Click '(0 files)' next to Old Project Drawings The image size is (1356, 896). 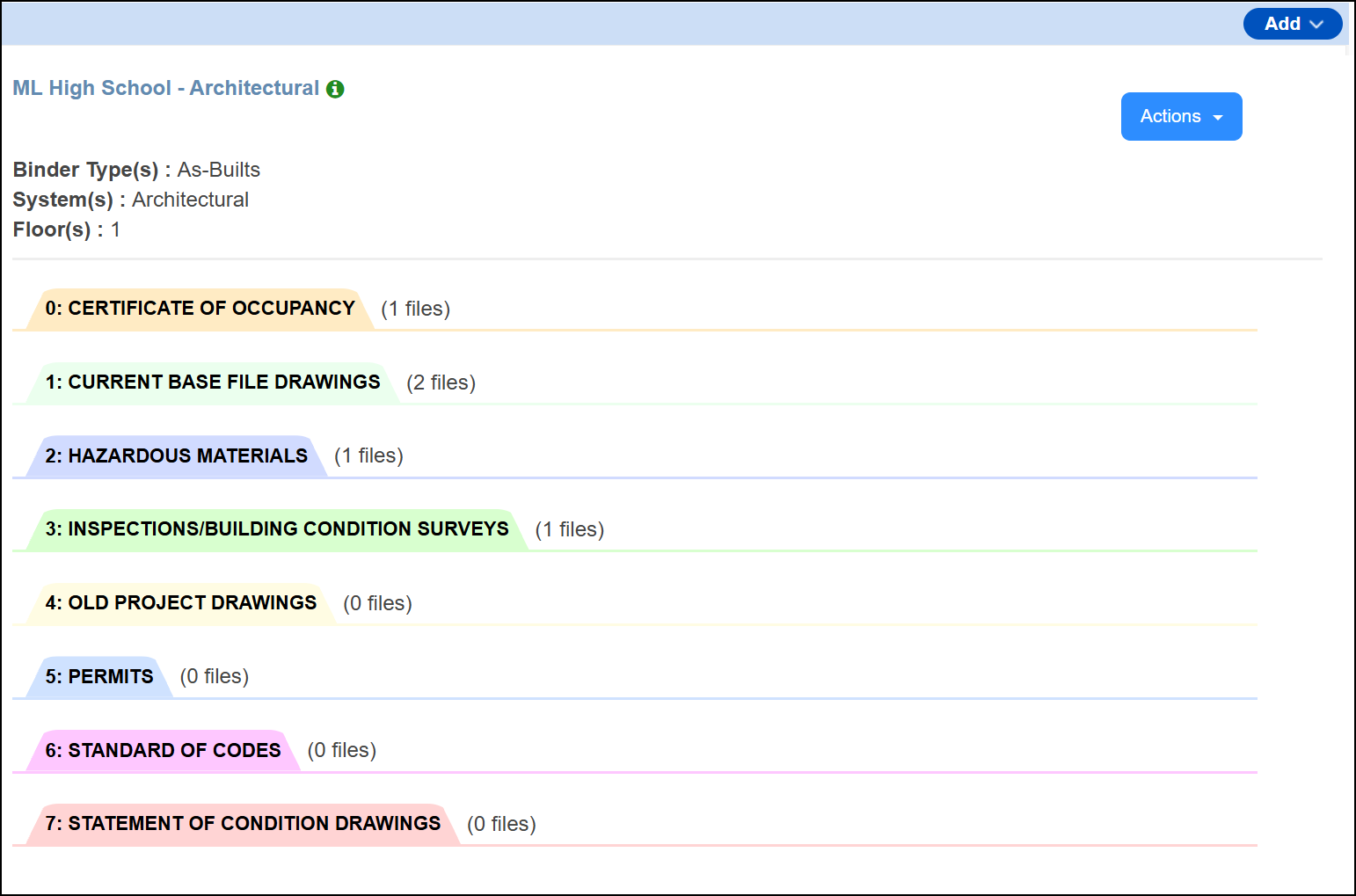click(378, 603)
